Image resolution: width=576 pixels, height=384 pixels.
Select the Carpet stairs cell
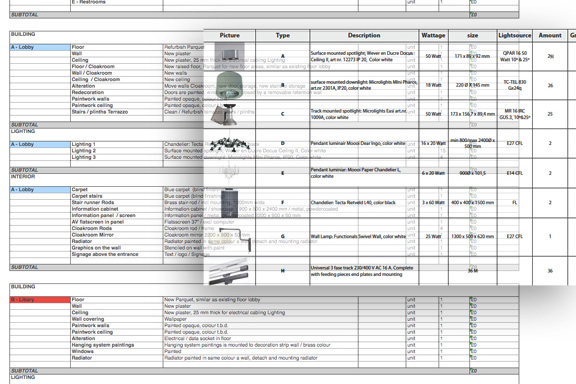tap(117, 196)
